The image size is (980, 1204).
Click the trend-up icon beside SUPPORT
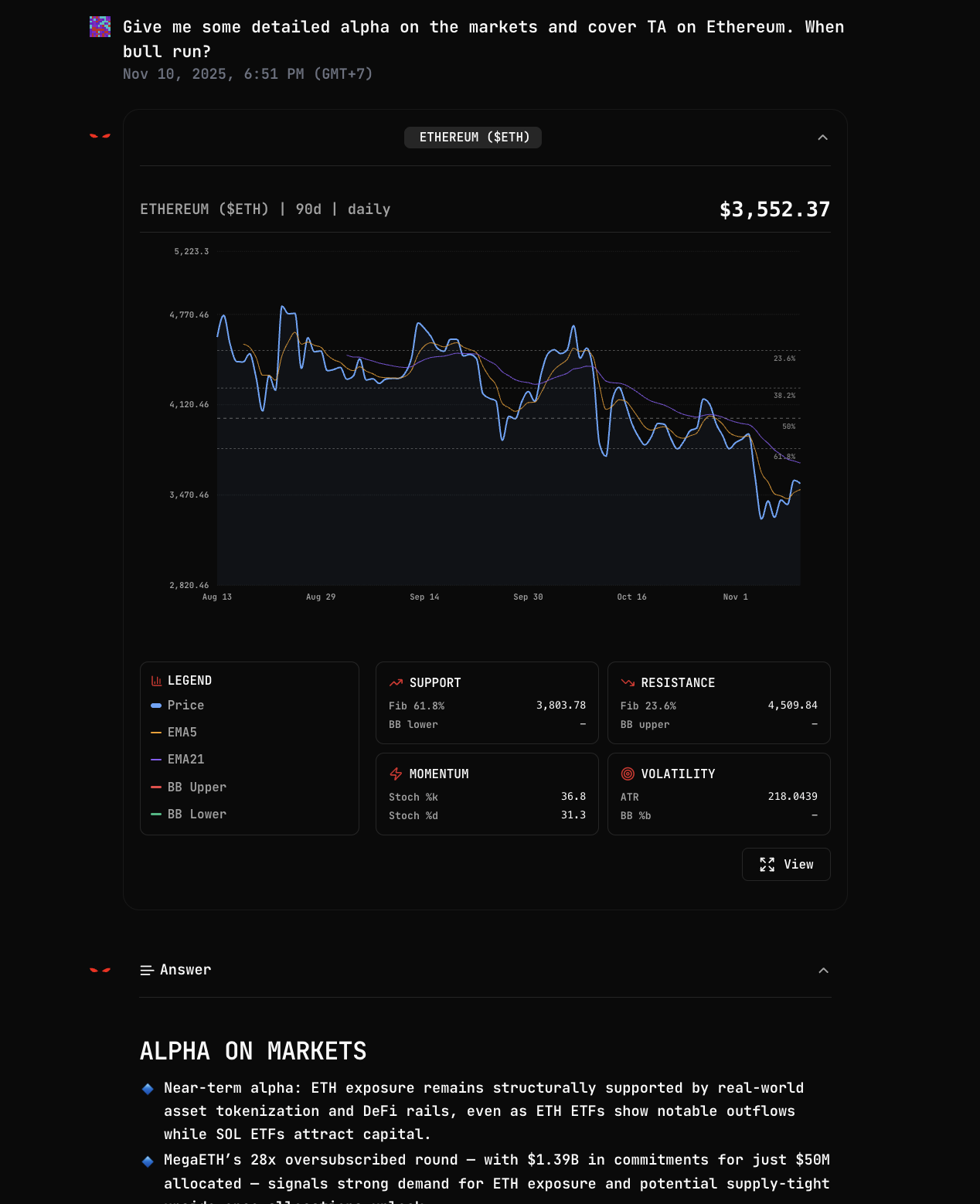[396, 683]
